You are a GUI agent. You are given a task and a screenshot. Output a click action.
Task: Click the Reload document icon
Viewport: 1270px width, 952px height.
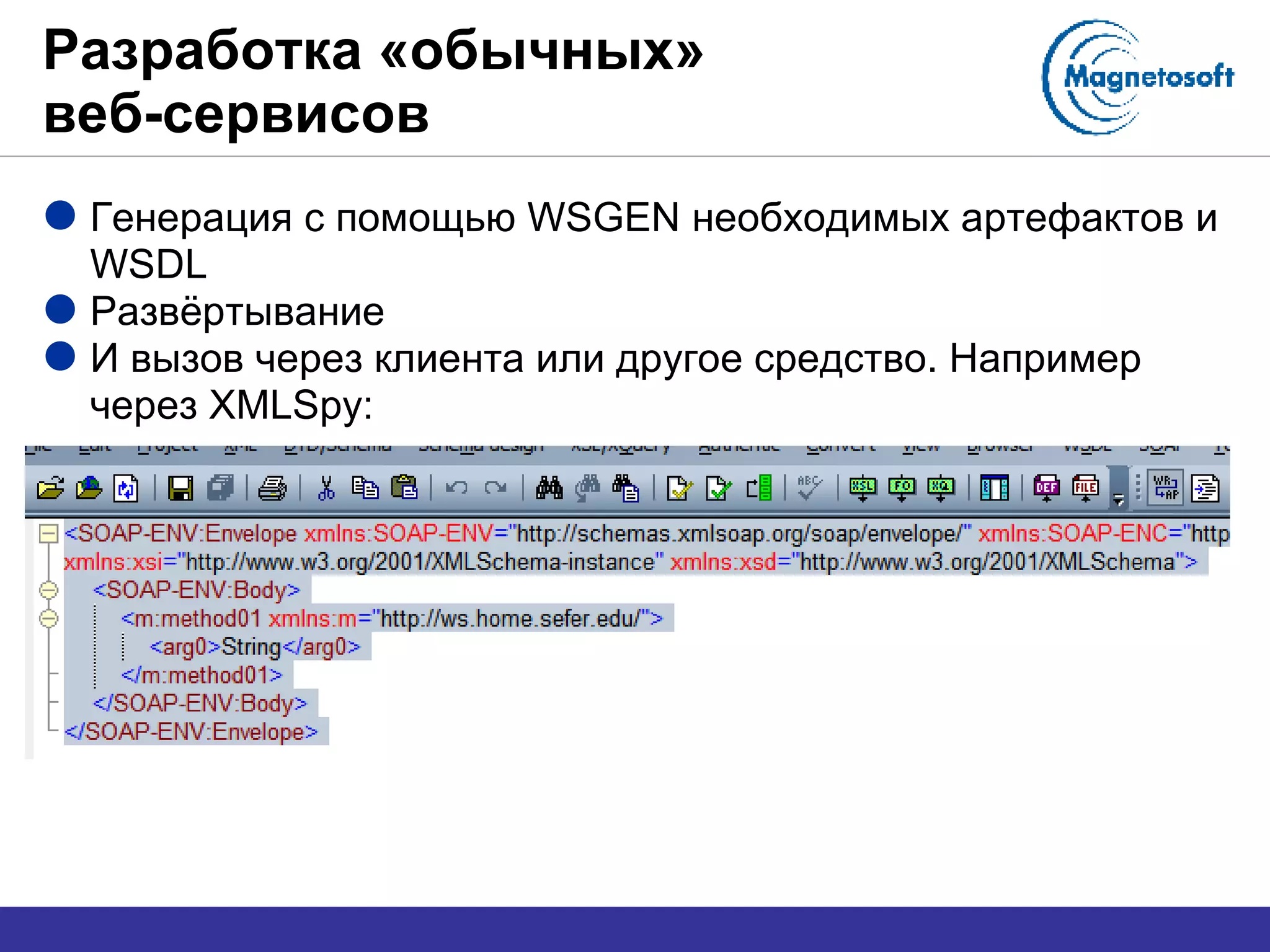[x=126, y=488]
